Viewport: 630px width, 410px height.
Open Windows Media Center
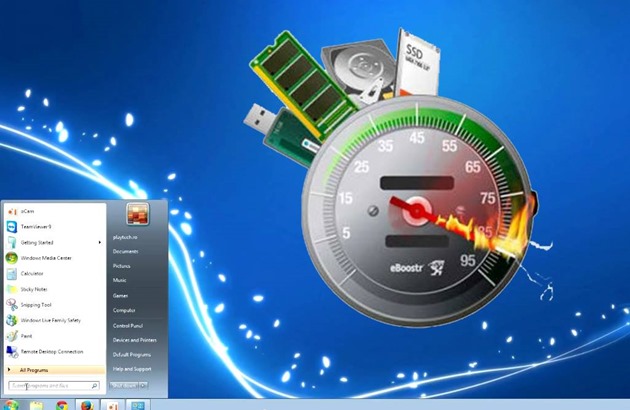44,257
